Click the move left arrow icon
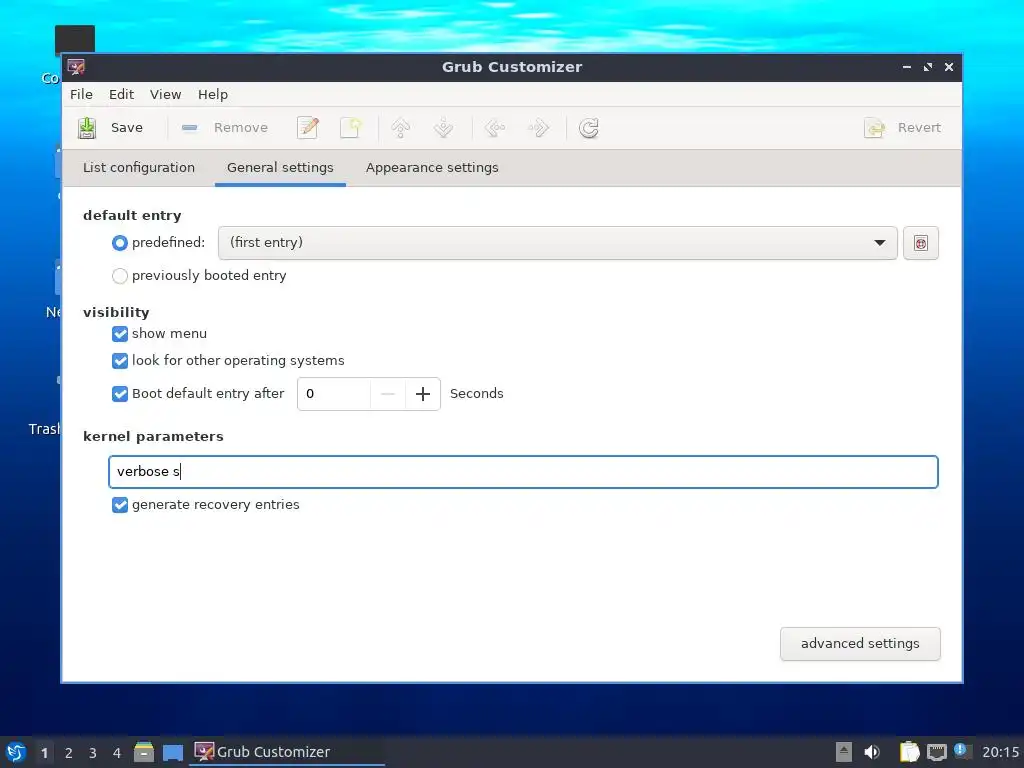 click(x=494, y=128)
